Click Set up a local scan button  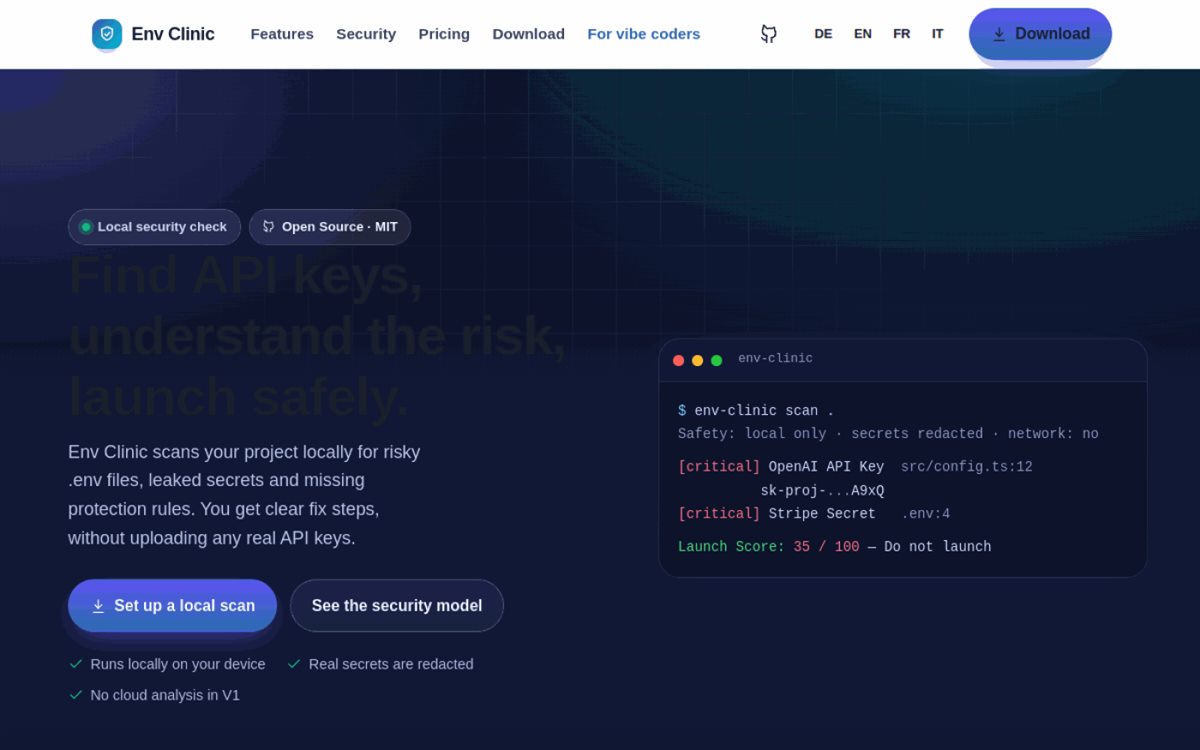[x=172, y=606]
